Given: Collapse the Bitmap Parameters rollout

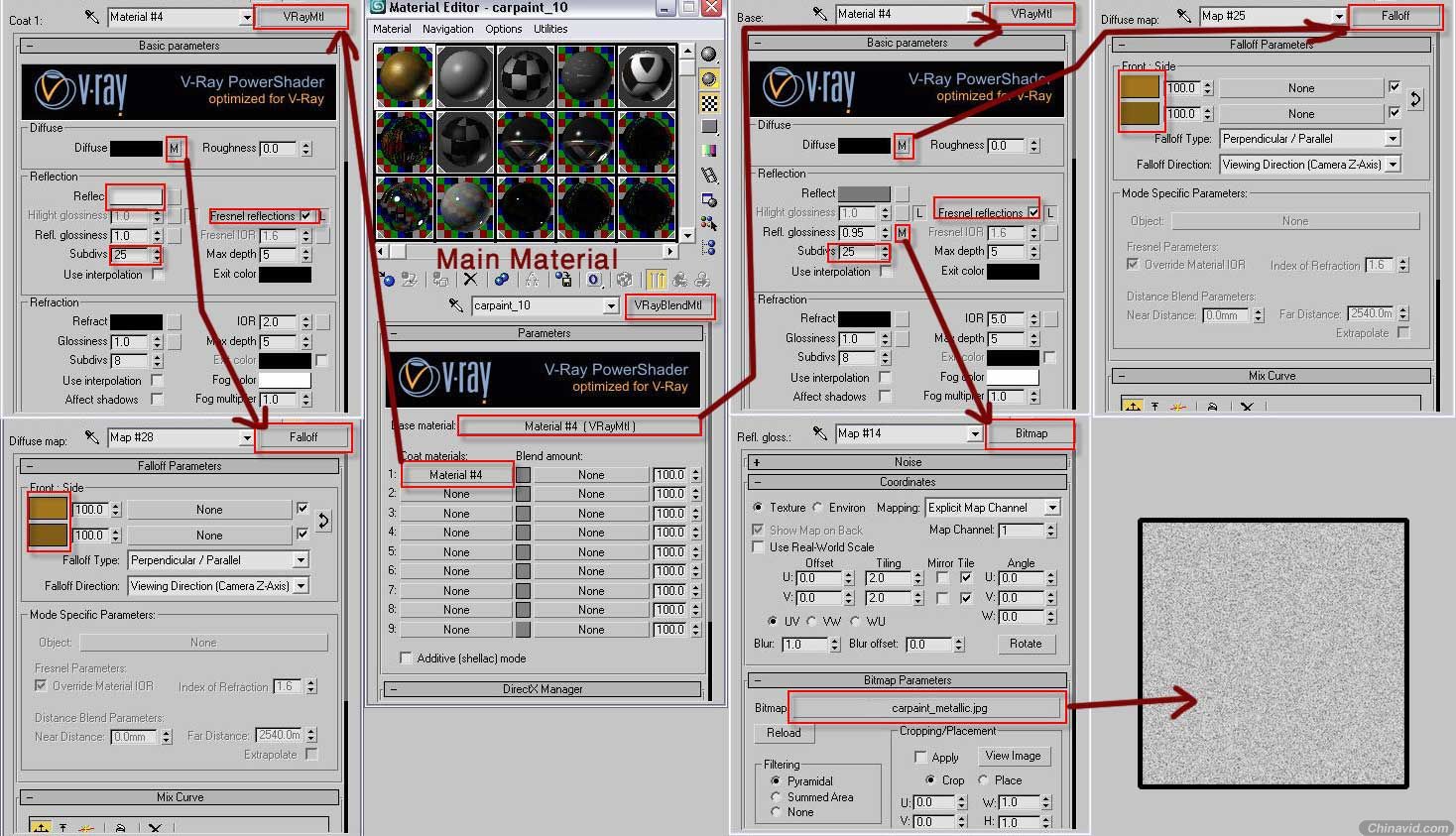Looking at the screenshot, I should coord(907,680).
